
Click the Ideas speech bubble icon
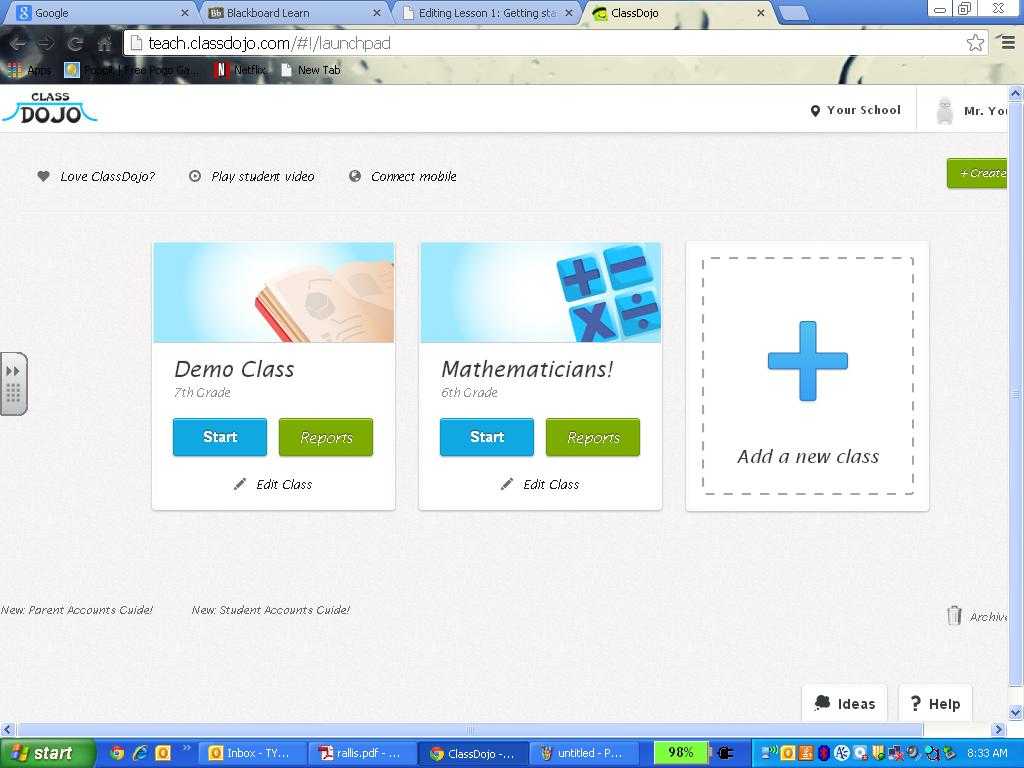822,703
